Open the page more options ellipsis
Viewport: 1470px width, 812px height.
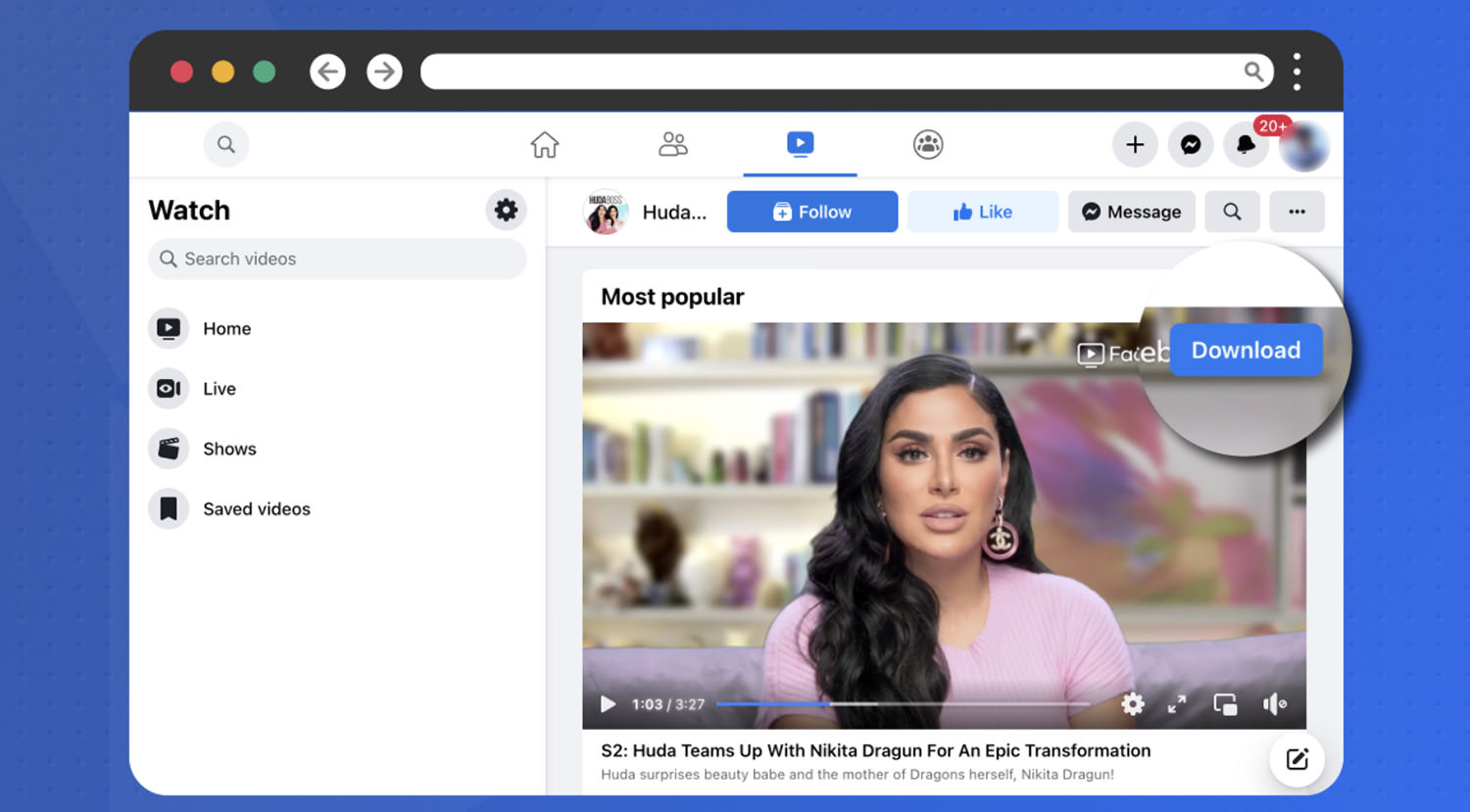tap(1297, 212)
